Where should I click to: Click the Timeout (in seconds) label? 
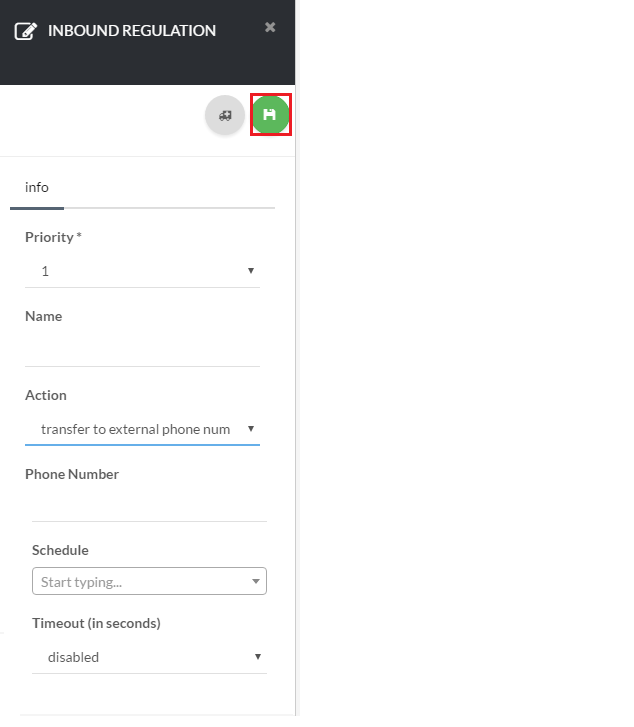[96, 623]
